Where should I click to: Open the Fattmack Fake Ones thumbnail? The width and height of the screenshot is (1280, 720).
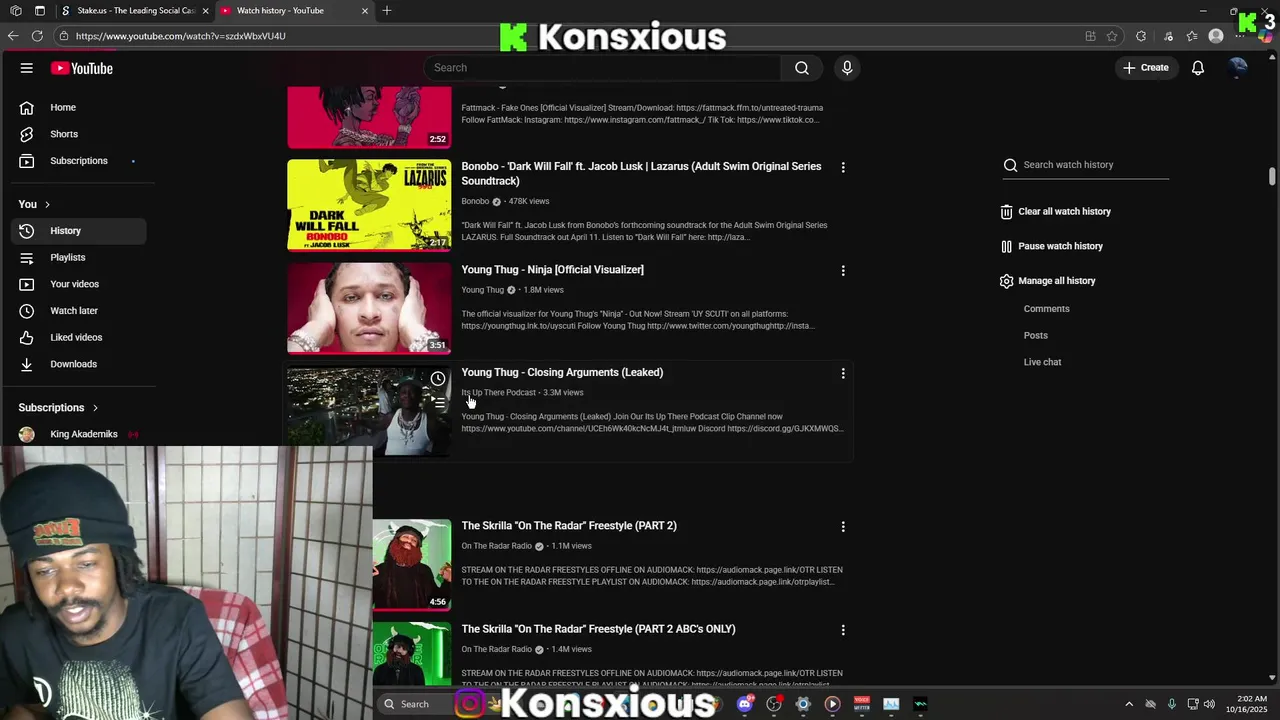coord(369,116)
